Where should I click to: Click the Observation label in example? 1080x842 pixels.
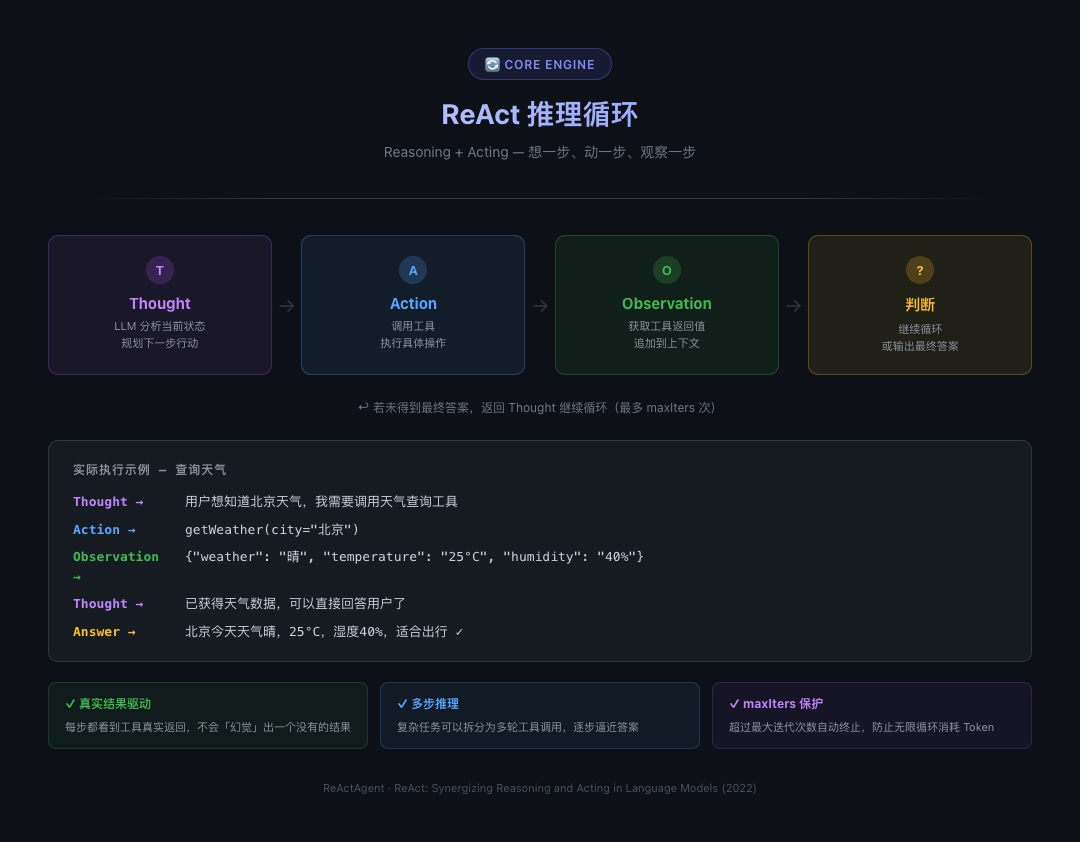tap(116, 557)
